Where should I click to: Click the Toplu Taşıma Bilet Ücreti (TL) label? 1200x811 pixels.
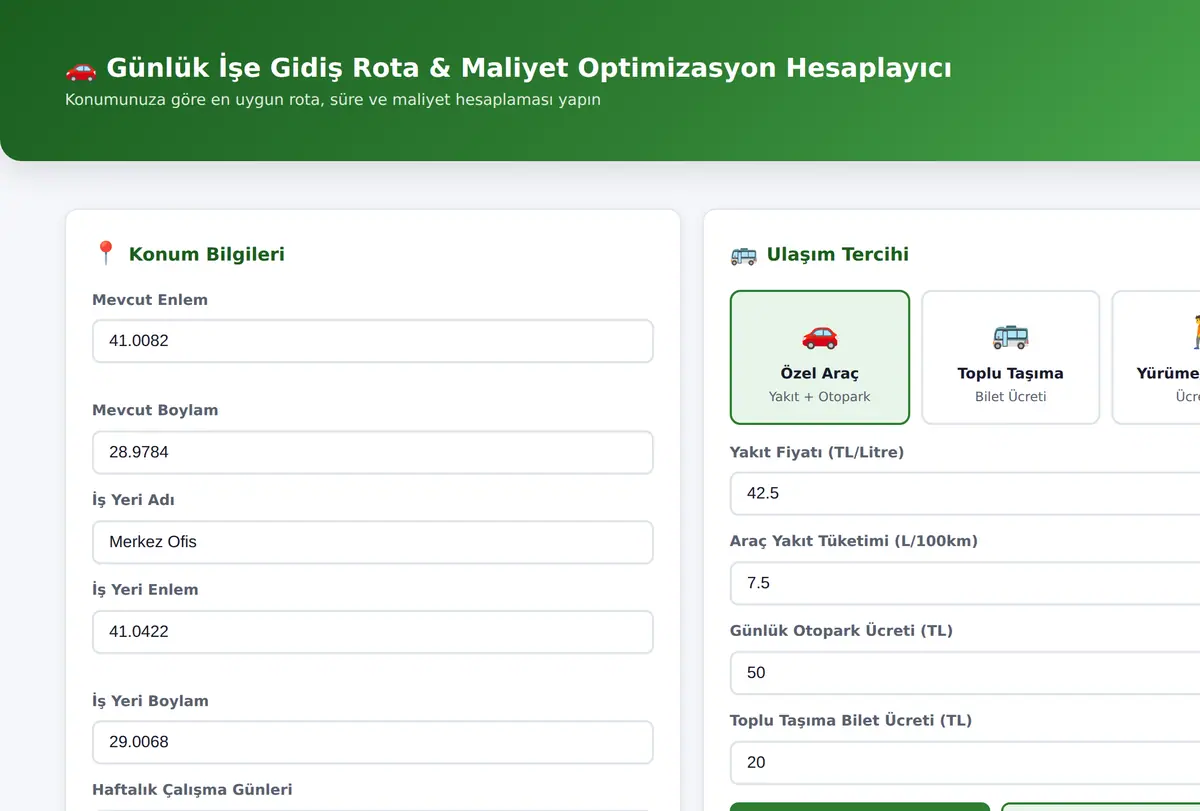tap(851, 720)
